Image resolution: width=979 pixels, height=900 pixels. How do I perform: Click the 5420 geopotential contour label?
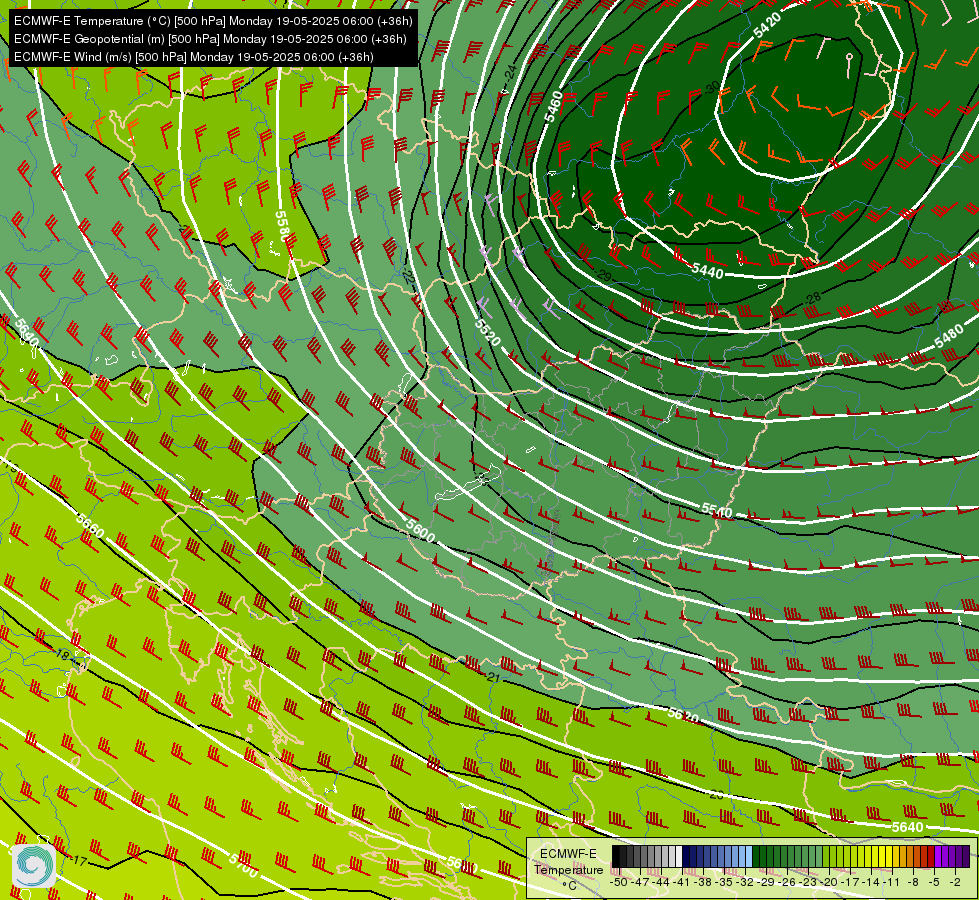(767, 25)
